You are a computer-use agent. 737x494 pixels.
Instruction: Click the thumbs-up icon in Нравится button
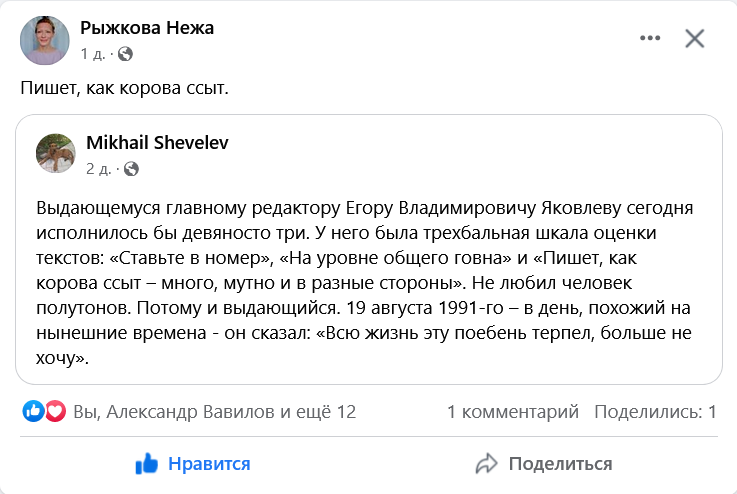point(148,464)
